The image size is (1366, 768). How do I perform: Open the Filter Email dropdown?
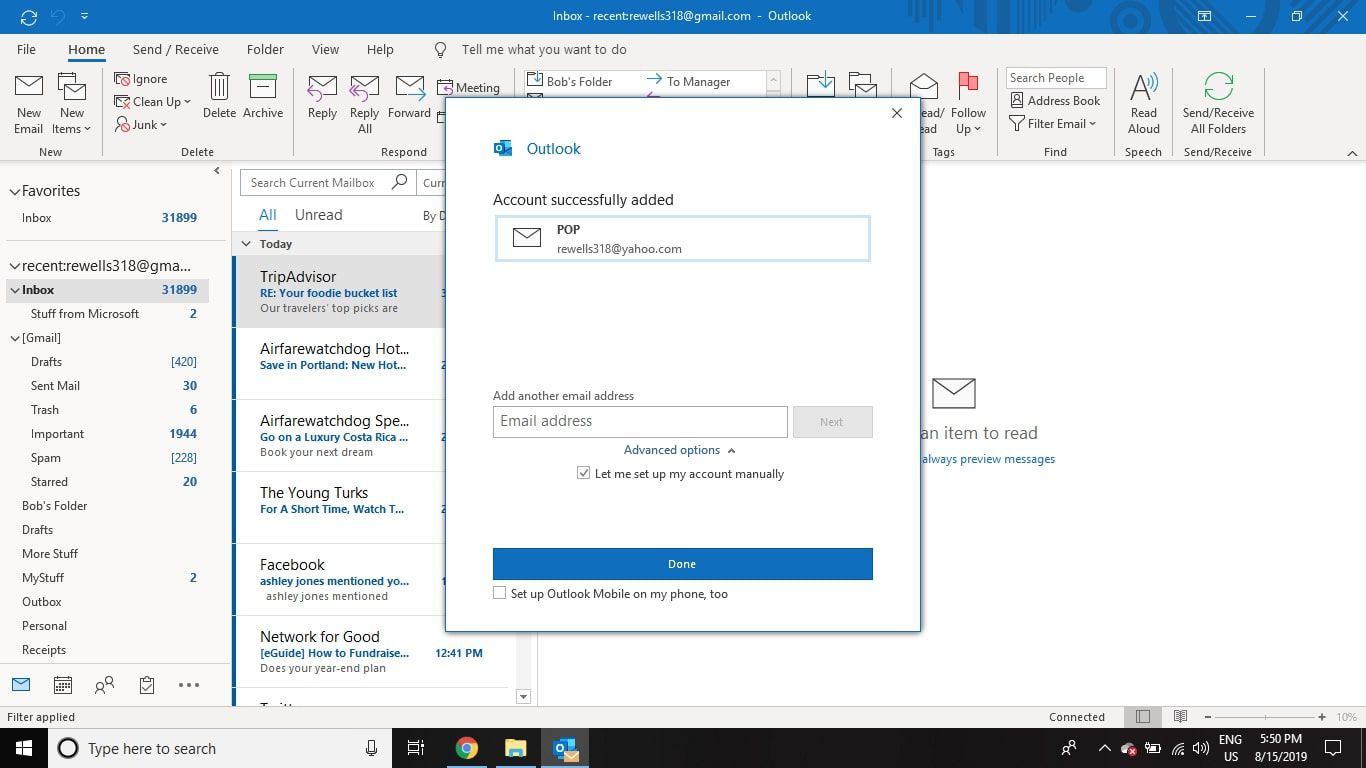(1053, 124)
